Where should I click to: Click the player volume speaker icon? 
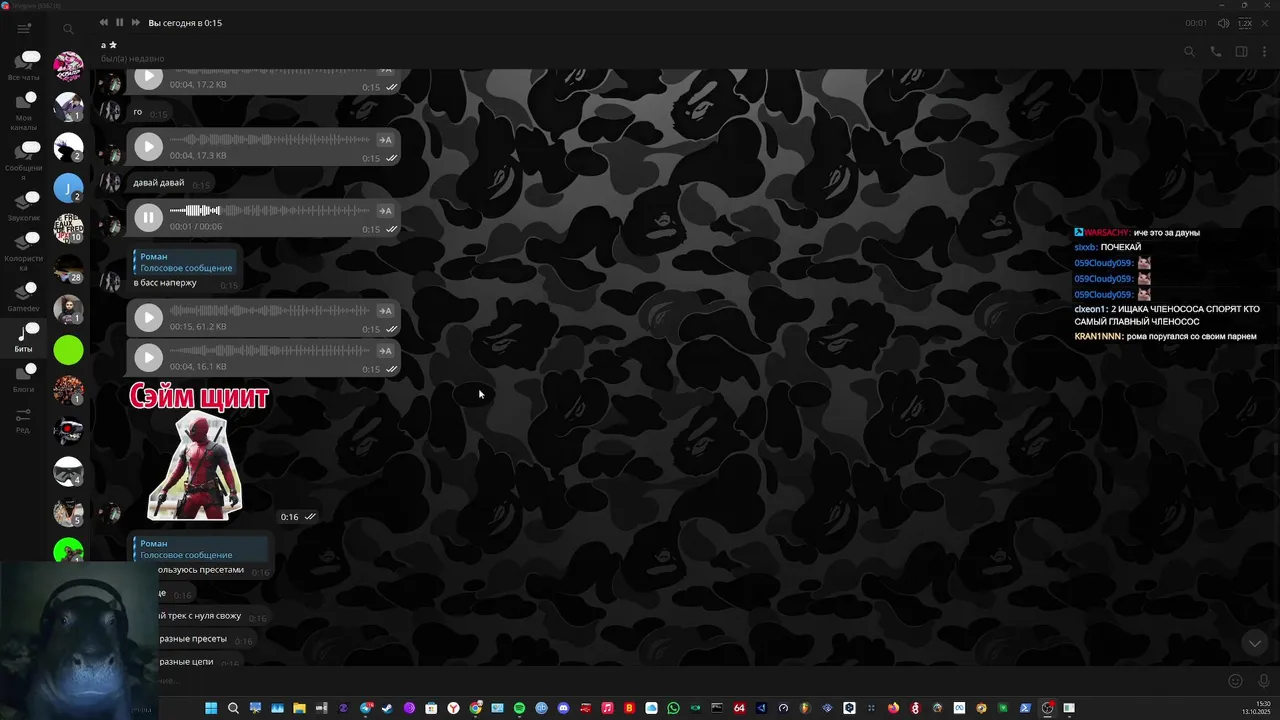pos(1223,23)
